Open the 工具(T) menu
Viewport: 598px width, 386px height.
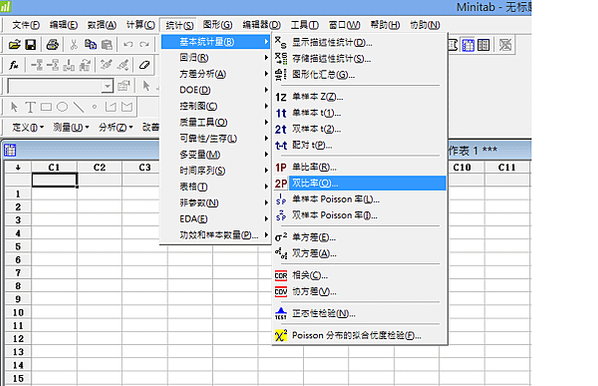pyautogui.click(x=305, y=25)
